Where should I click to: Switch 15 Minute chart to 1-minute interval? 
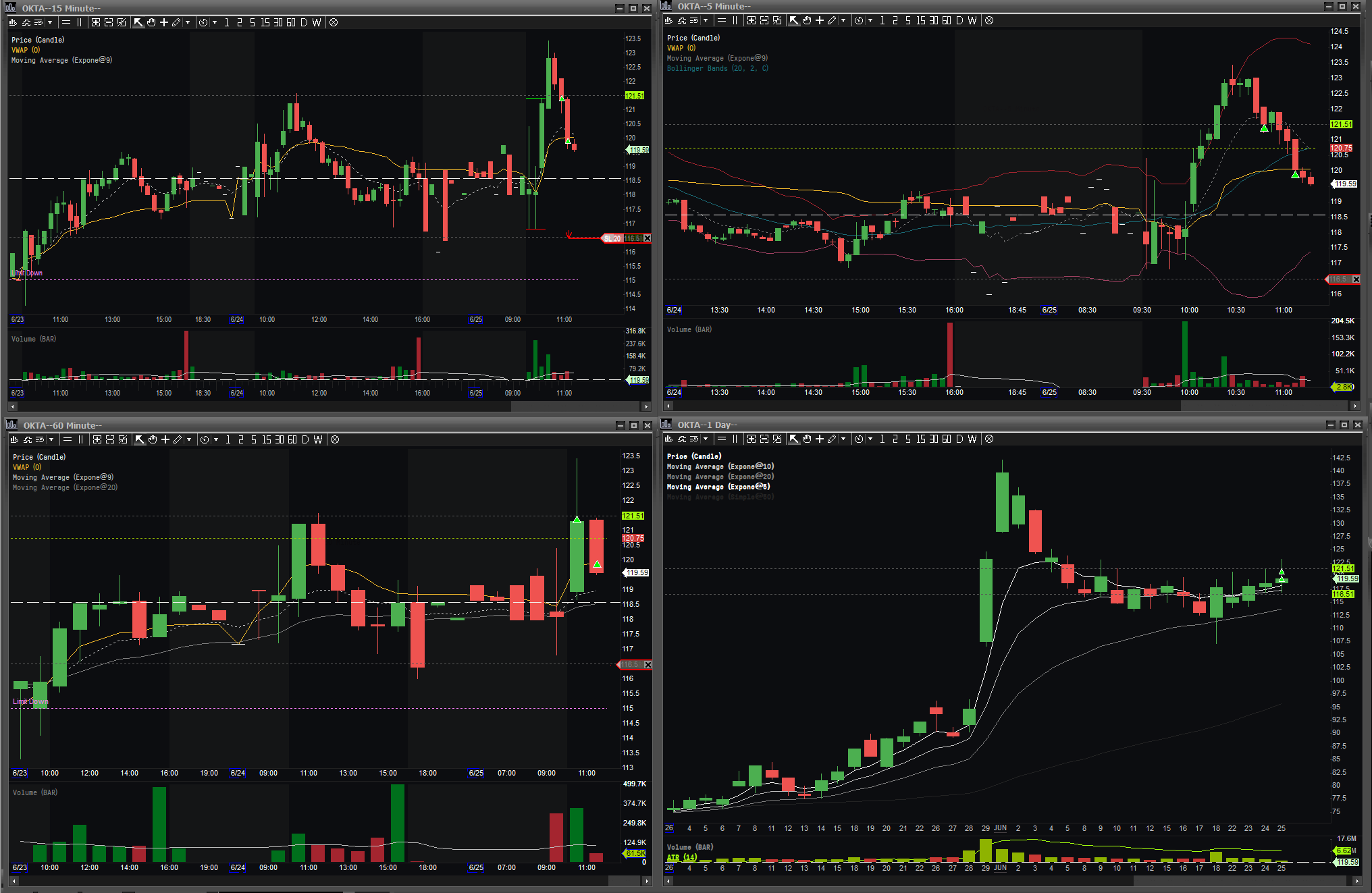(x=227, y=22)
